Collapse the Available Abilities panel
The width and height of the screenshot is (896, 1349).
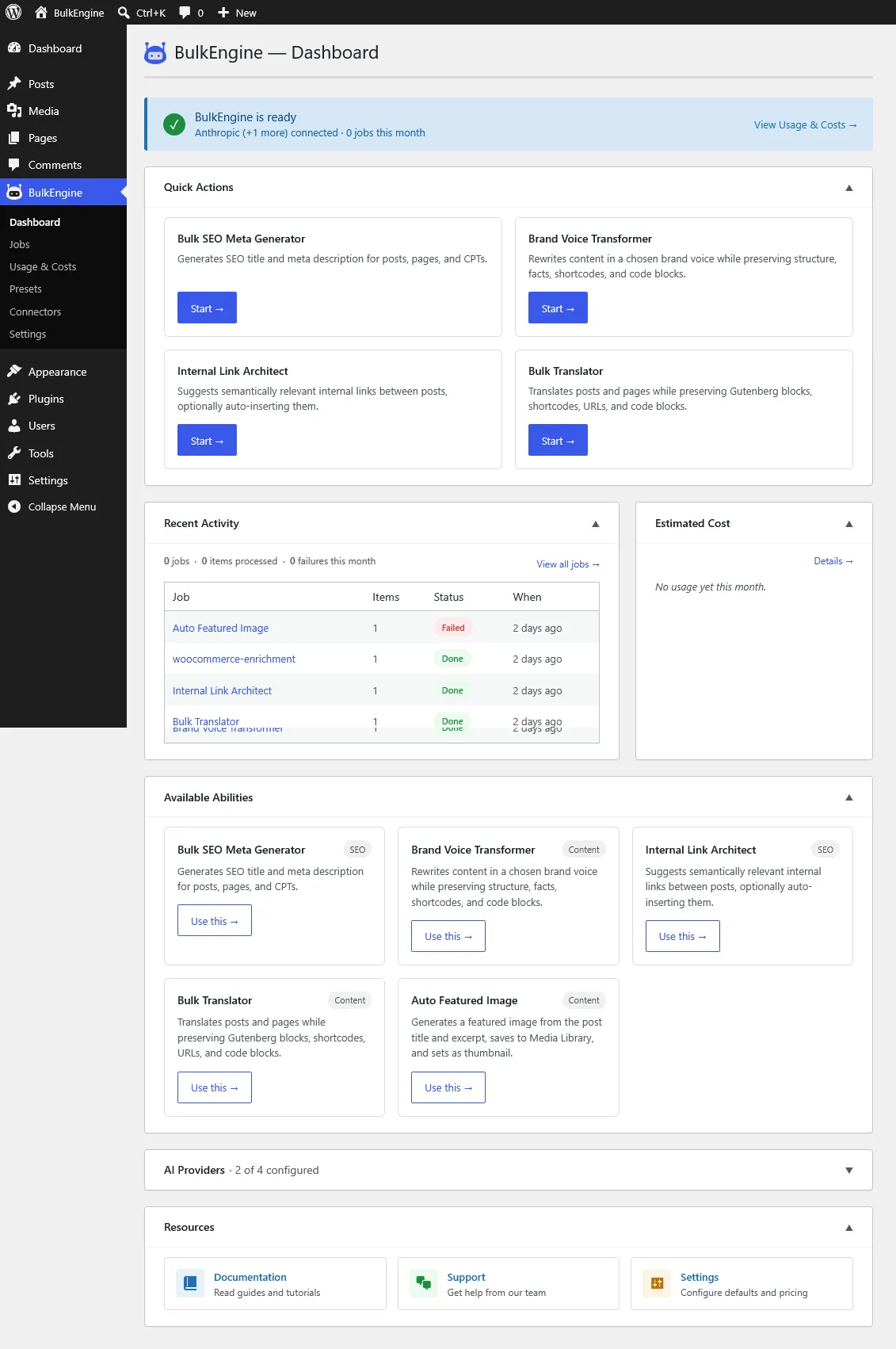coord(849,797)
